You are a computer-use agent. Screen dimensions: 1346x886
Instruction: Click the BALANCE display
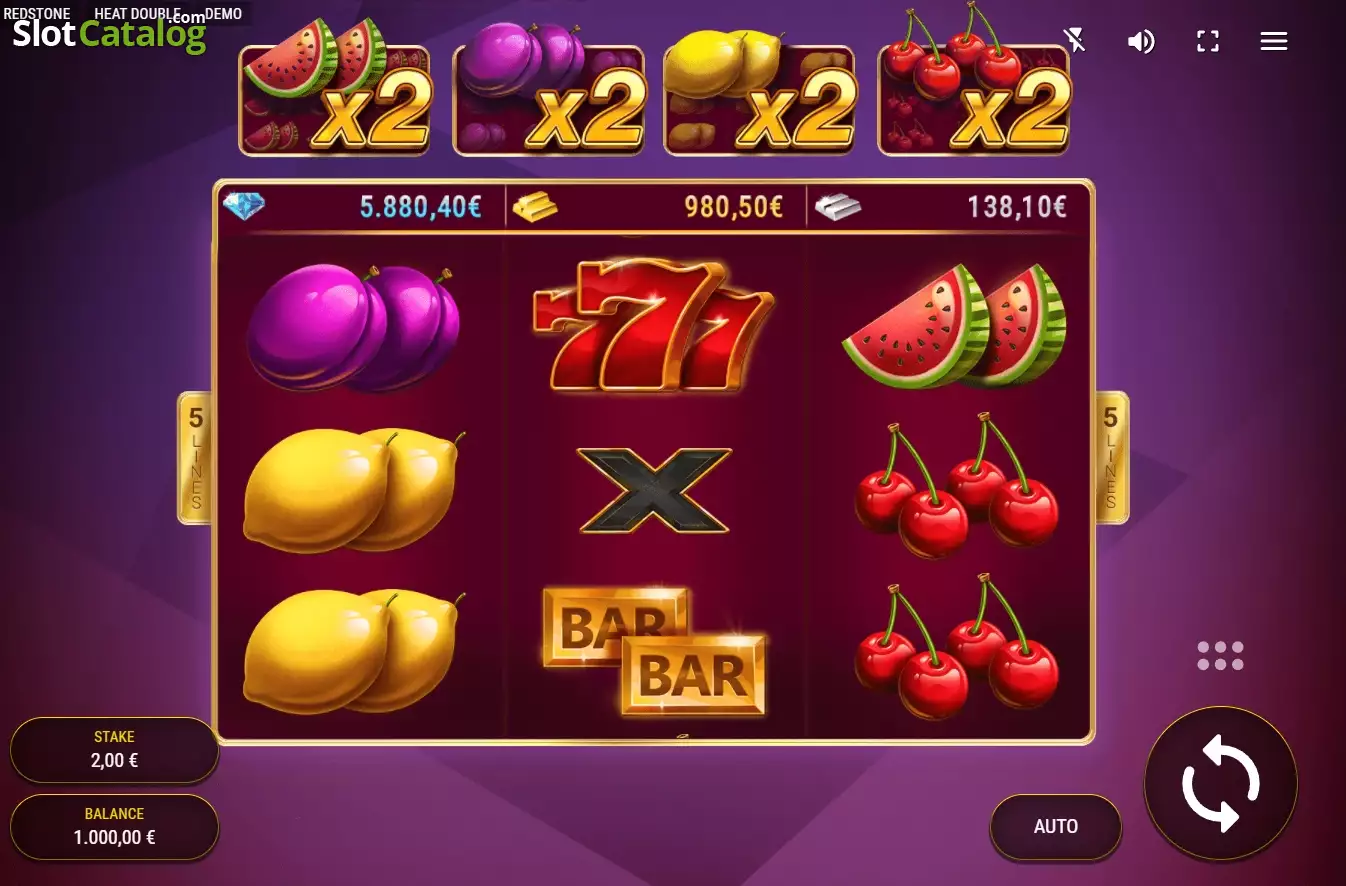click(114, 827)
